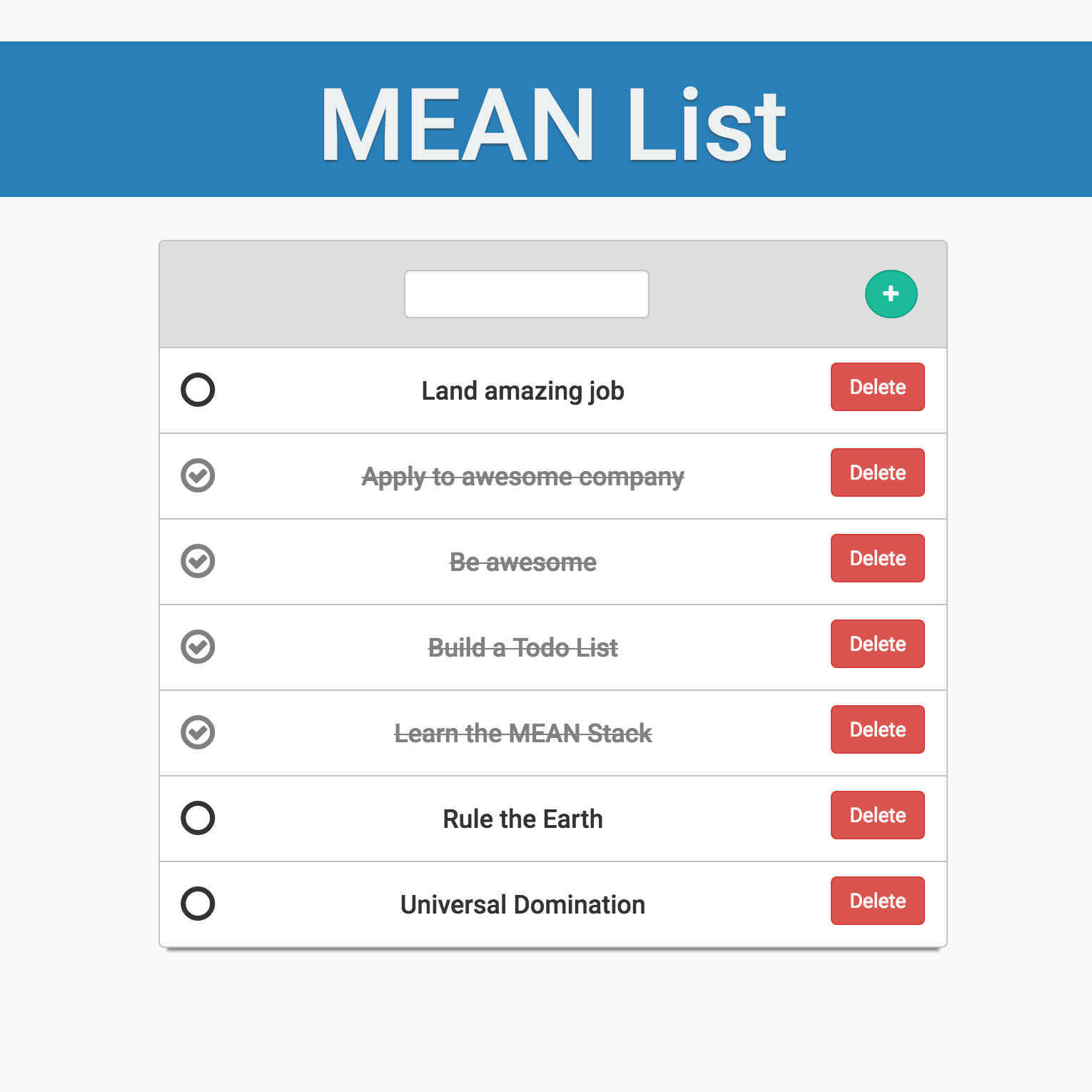Viewport: 1092px width, 1092px height.
Task: Click the struck-through 'Be awesome' text
Action: [x=523, y=562]
